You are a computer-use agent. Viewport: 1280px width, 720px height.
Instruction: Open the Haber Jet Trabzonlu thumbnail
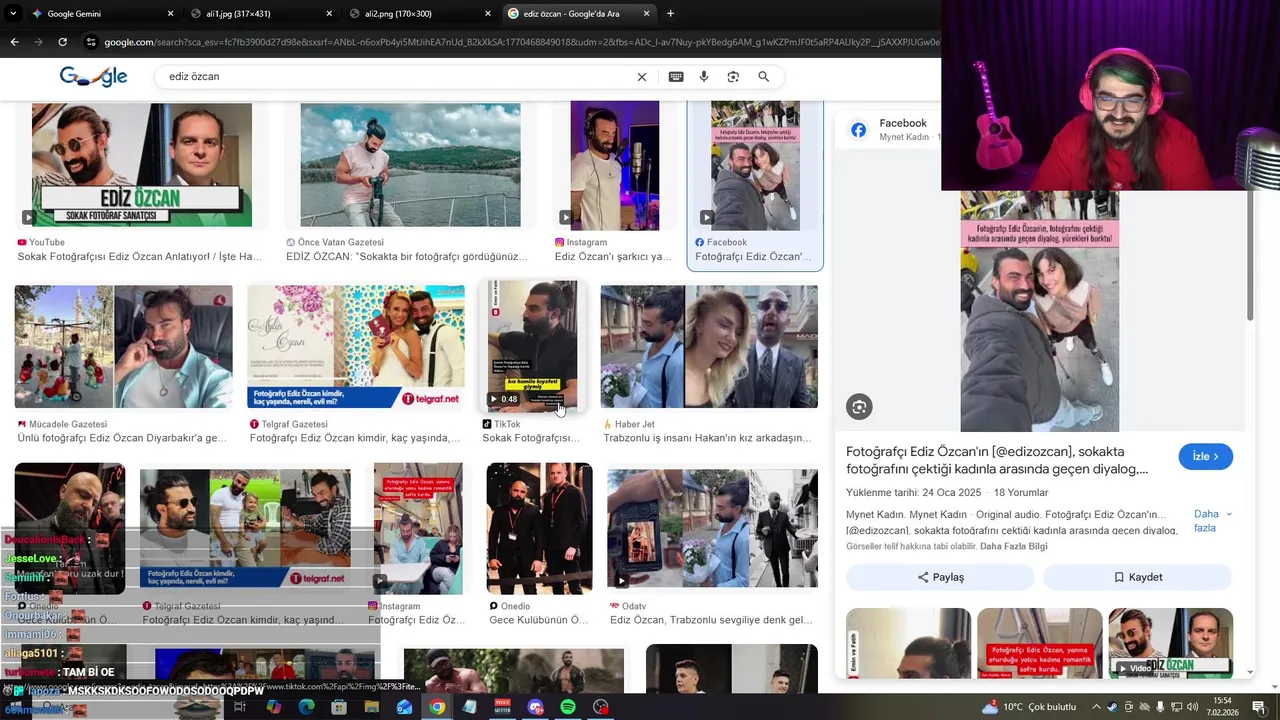(709, 347)
